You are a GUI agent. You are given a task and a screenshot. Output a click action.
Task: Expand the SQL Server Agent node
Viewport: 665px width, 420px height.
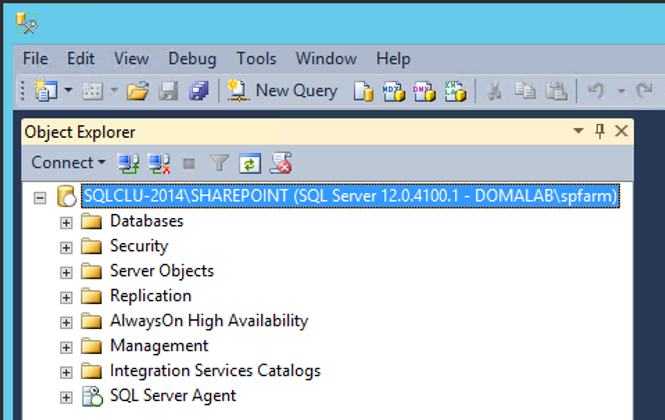tap(66, 398)
